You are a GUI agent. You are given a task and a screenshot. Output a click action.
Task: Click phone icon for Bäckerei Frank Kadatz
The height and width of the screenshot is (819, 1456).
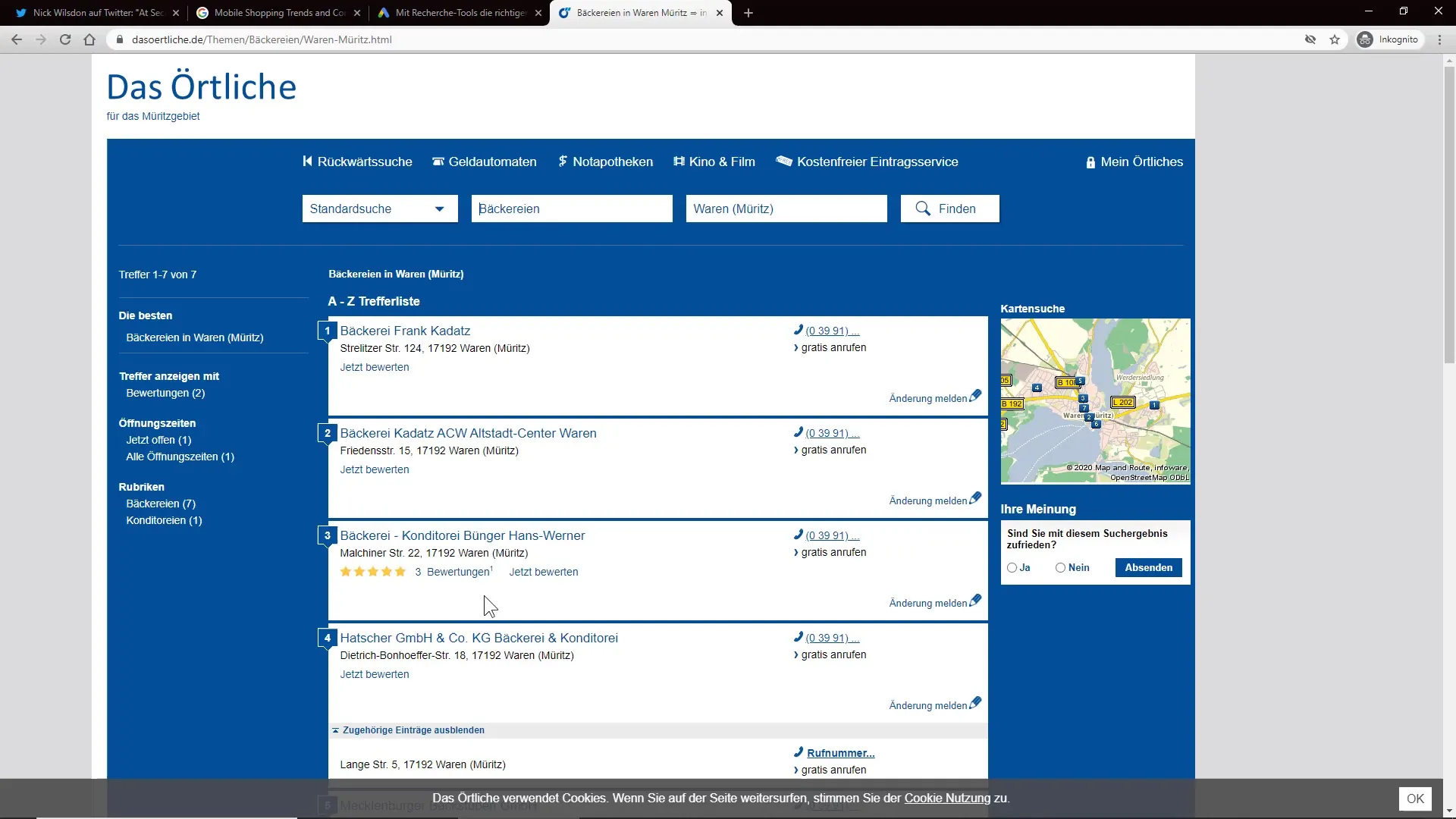pos(799,330)
